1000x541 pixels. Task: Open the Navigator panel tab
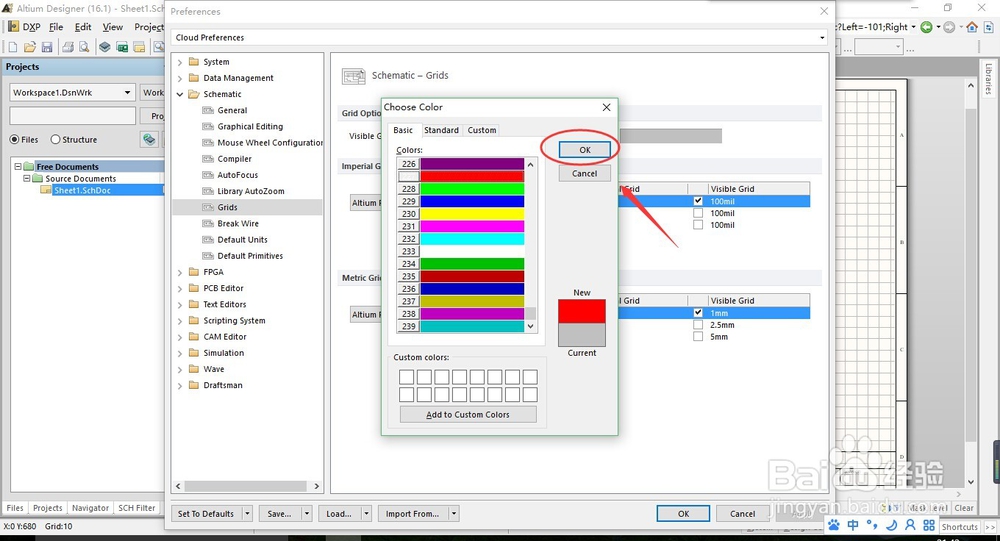coord(90,508)
